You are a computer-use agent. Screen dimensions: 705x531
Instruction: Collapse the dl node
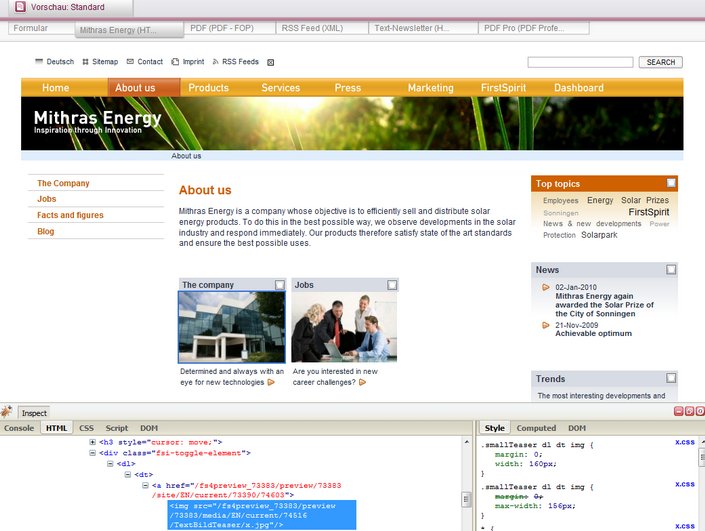(x=110, y=464)
